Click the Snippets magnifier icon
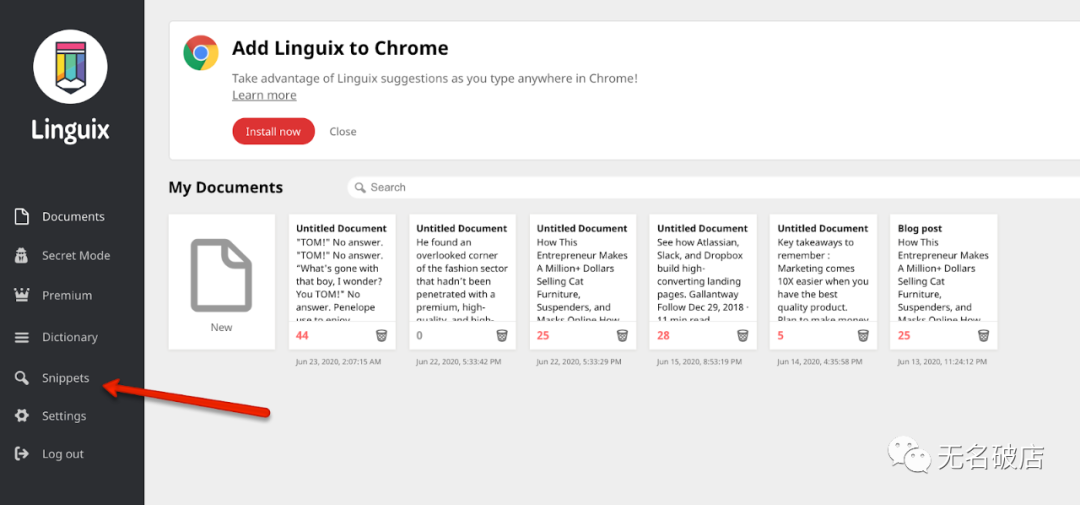This screenshot has height=505, width=1080. (22, 378)
